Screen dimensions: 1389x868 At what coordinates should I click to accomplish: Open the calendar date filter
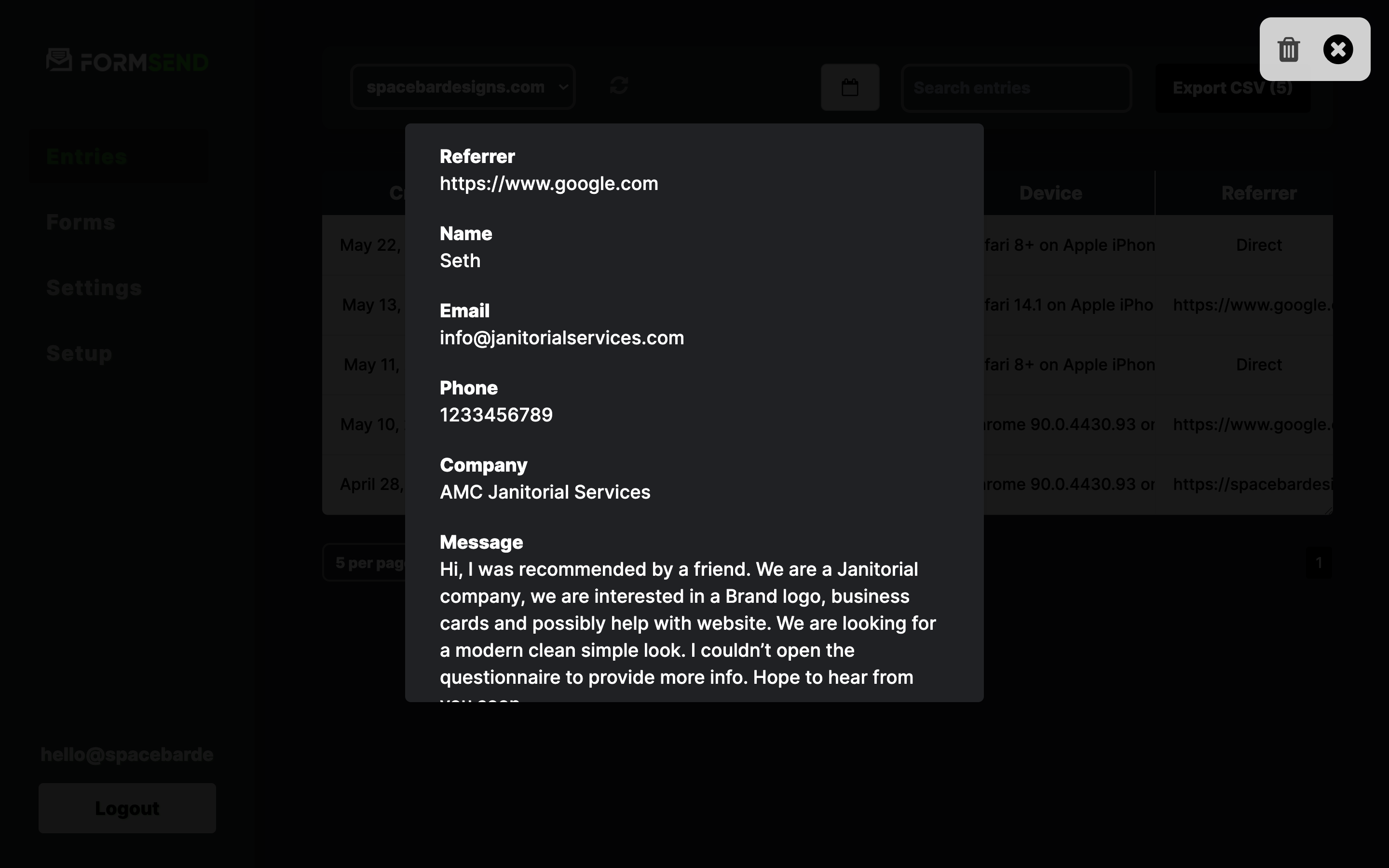click(x=849, y=87)
